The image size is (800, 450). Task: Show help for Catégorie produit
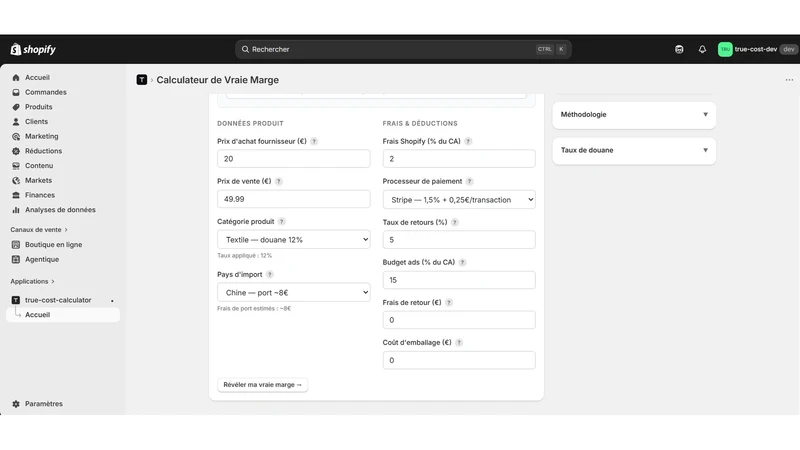tap(282, 221)
